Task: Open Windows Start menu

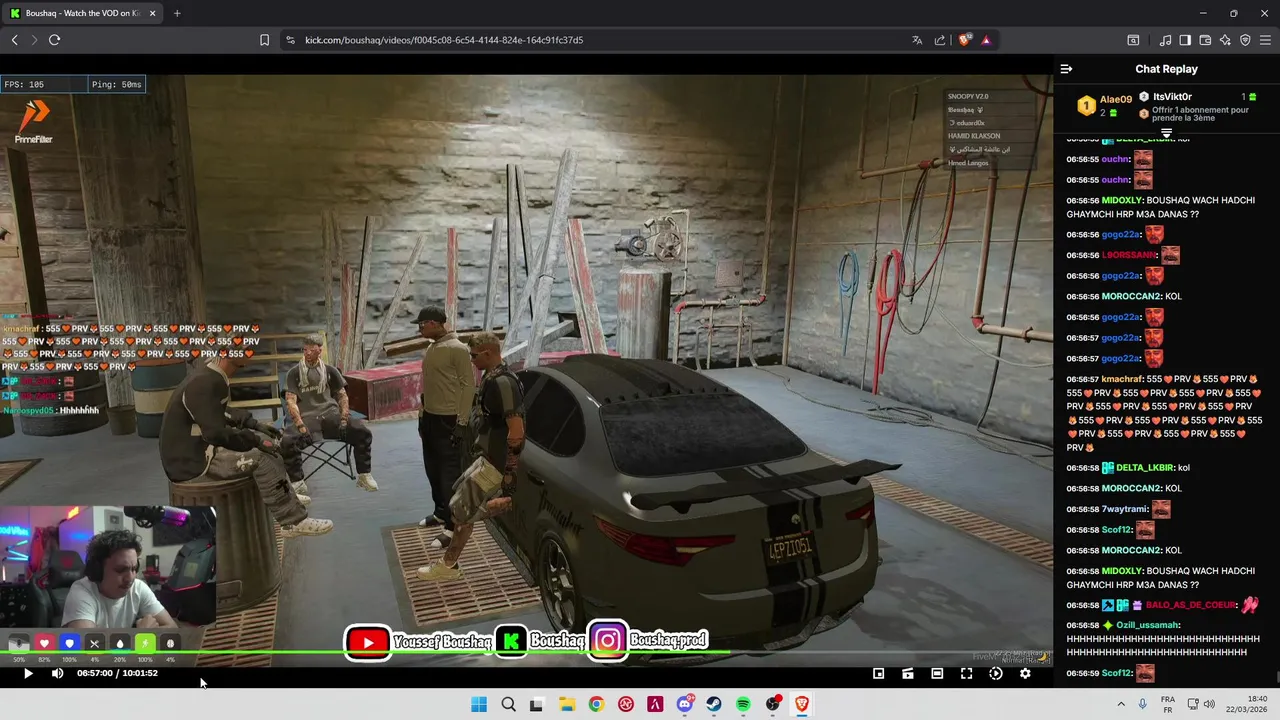Action: coord(479,704)
